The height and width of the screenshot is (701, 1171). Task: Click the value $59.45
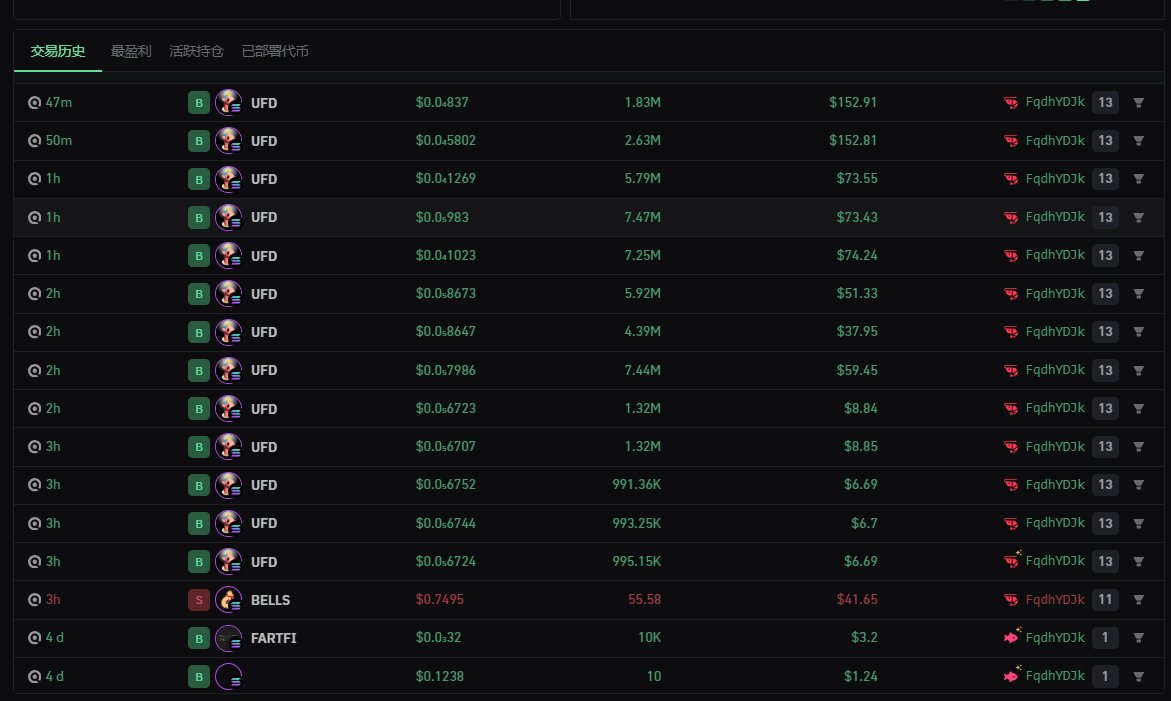click(x=857, y=370)
